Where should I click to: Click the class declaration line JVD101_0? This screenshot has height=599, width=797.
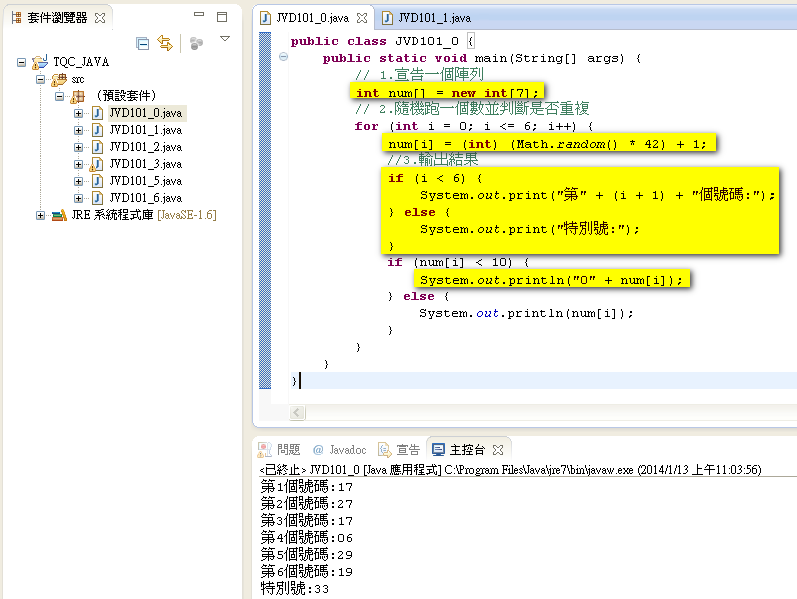point(383,41)
